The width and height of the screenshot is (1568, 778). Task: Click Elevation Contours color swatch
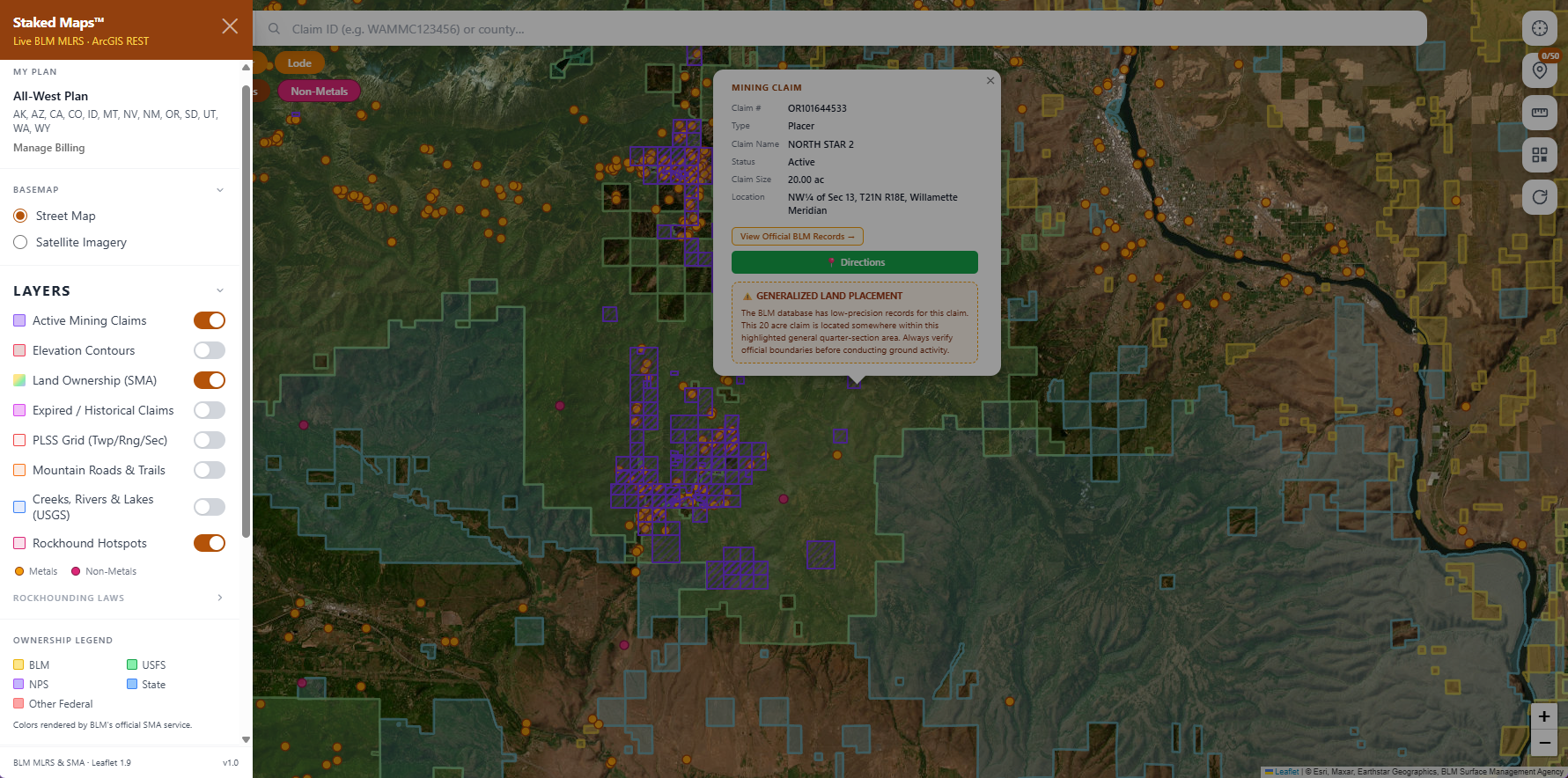(x=19, y=350)
